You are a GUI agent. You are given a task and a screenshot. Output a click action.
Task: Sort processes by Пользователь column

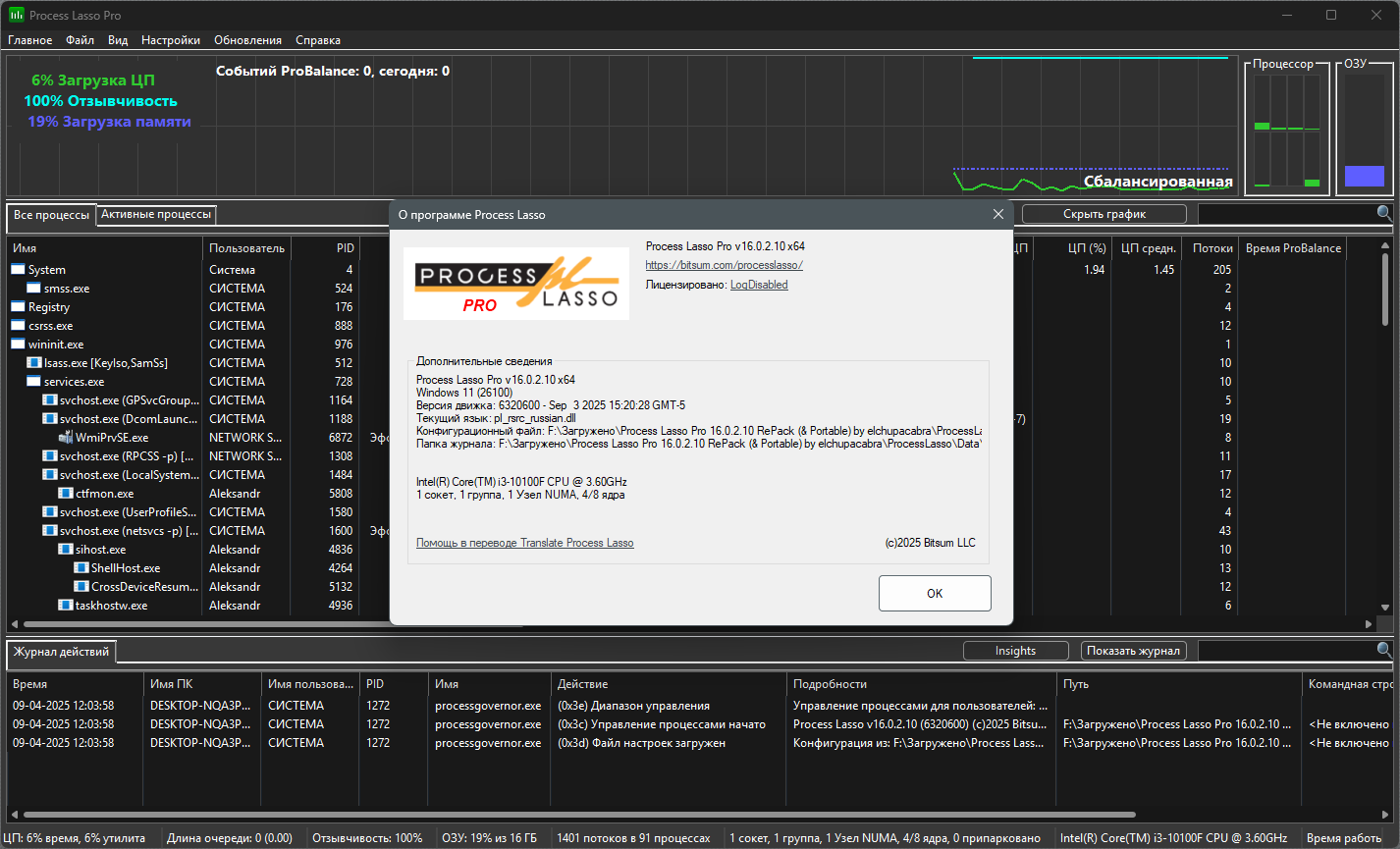point(246,248)
